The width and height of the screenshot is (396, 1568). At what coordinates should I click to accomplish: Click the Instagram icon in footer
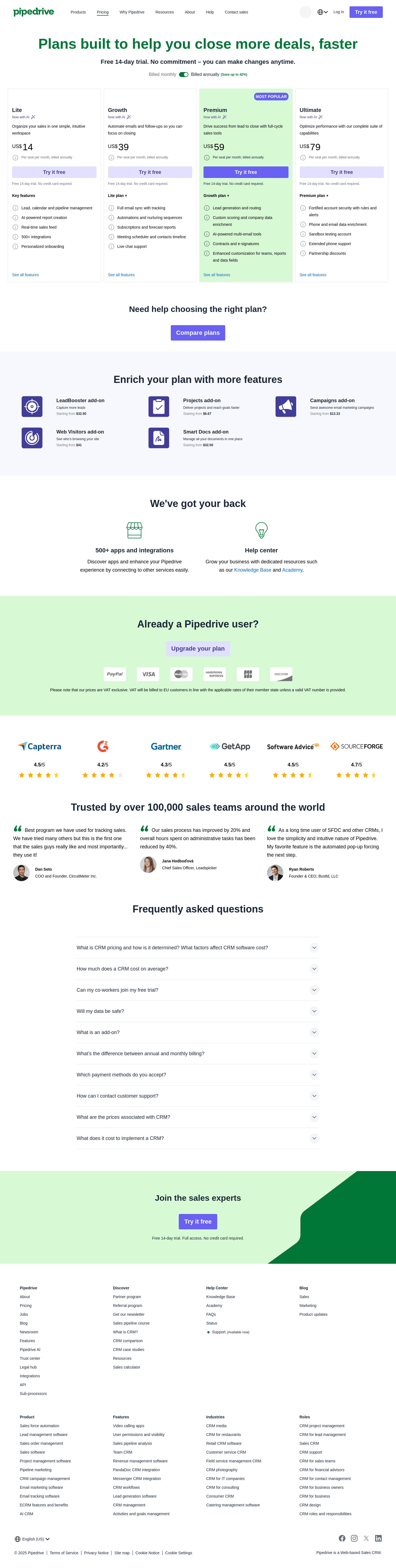coord(354,1538)
